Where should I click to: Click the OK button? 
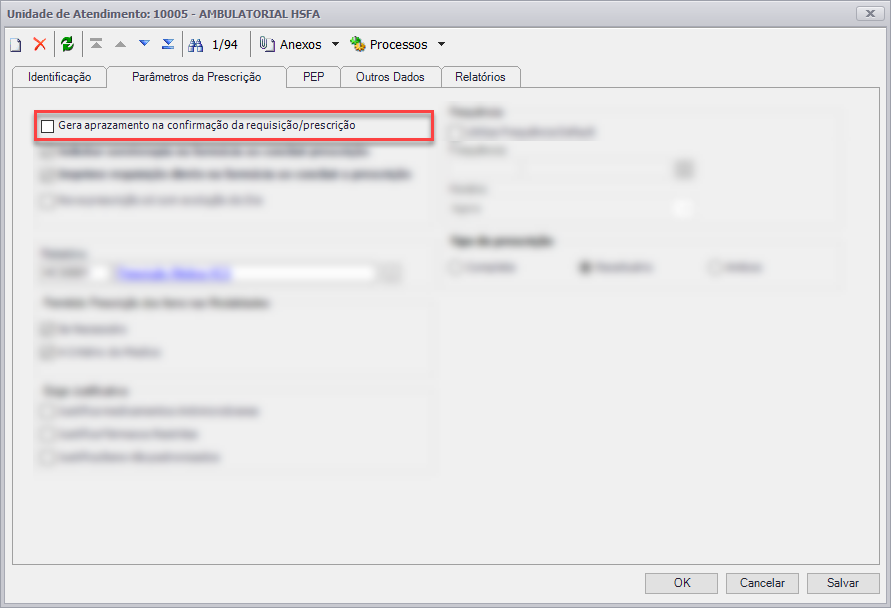tap(681, 583)
